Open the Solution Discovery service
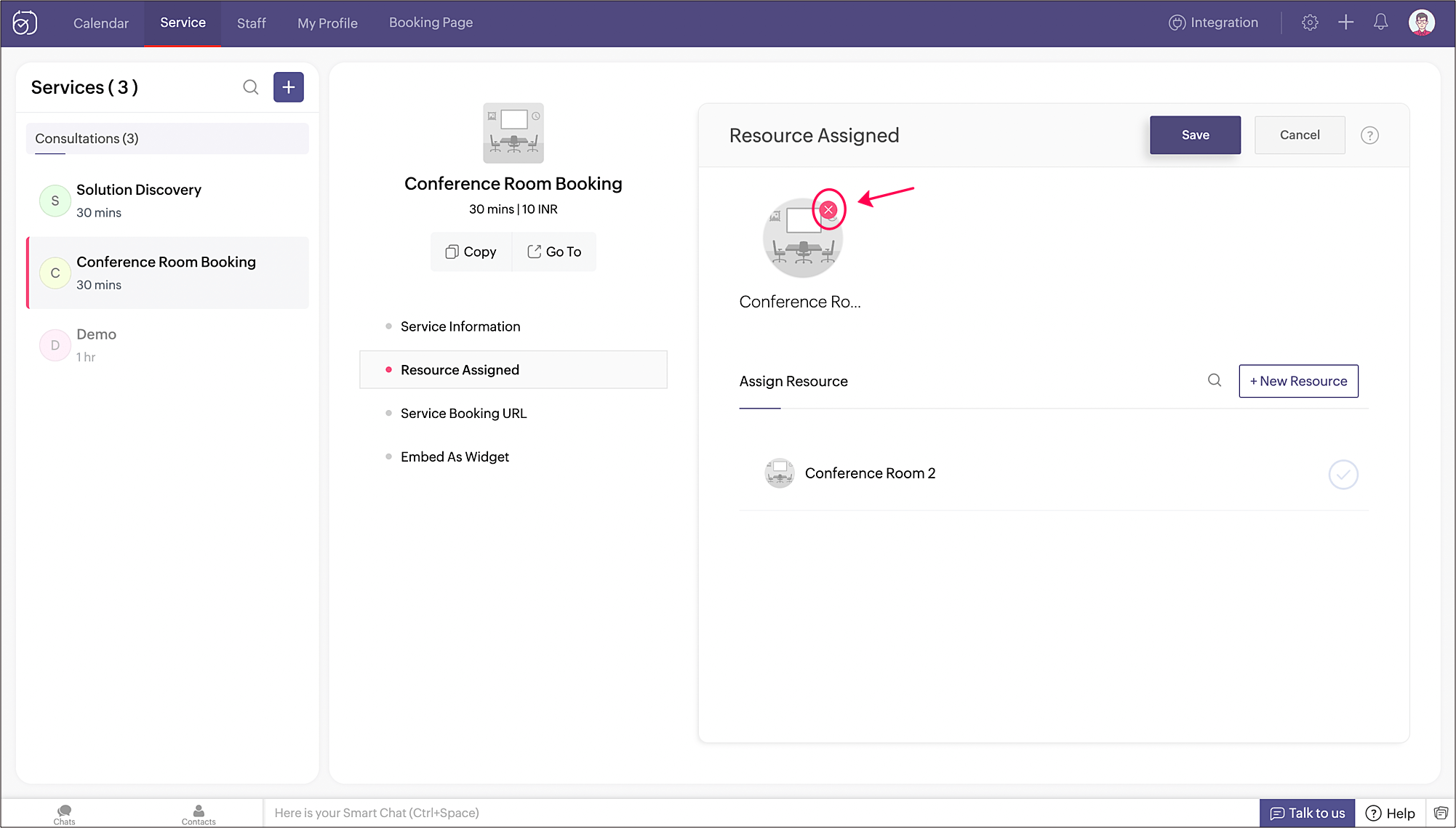The height and width of the screenshot is (828, 1456). point(167,201)
